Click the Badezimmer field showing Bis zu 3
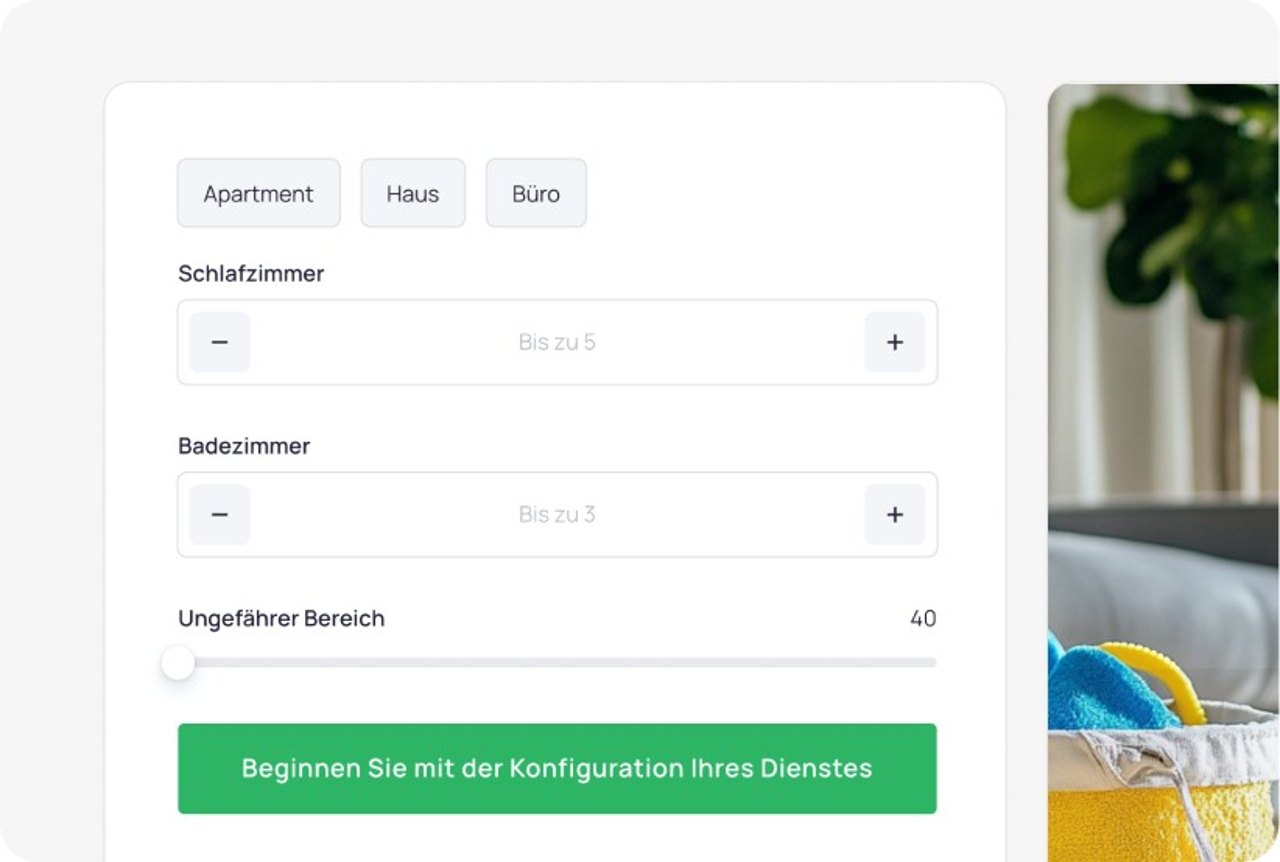Image resolution: width=1280 pixels, height=862 pixels. click(557, 515)
